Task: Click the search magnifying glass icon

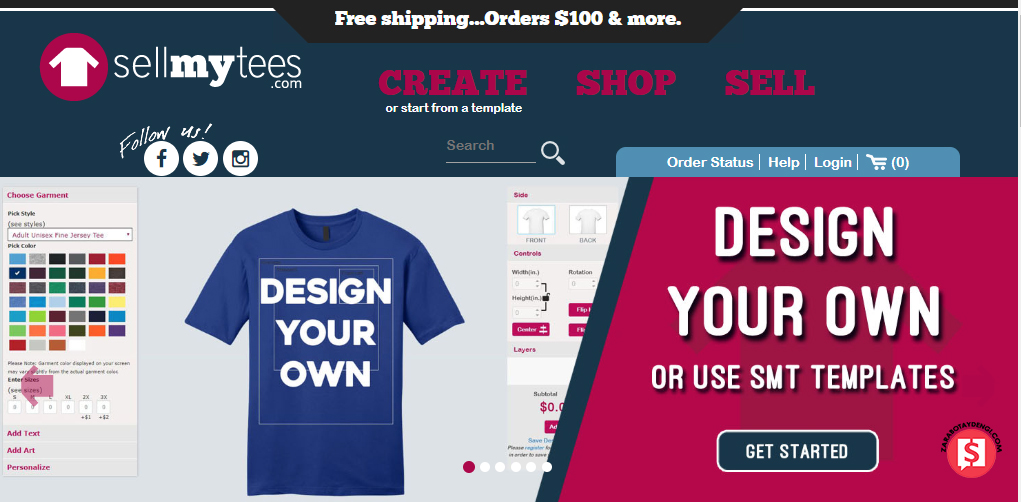Action: (x=553, y=153)
